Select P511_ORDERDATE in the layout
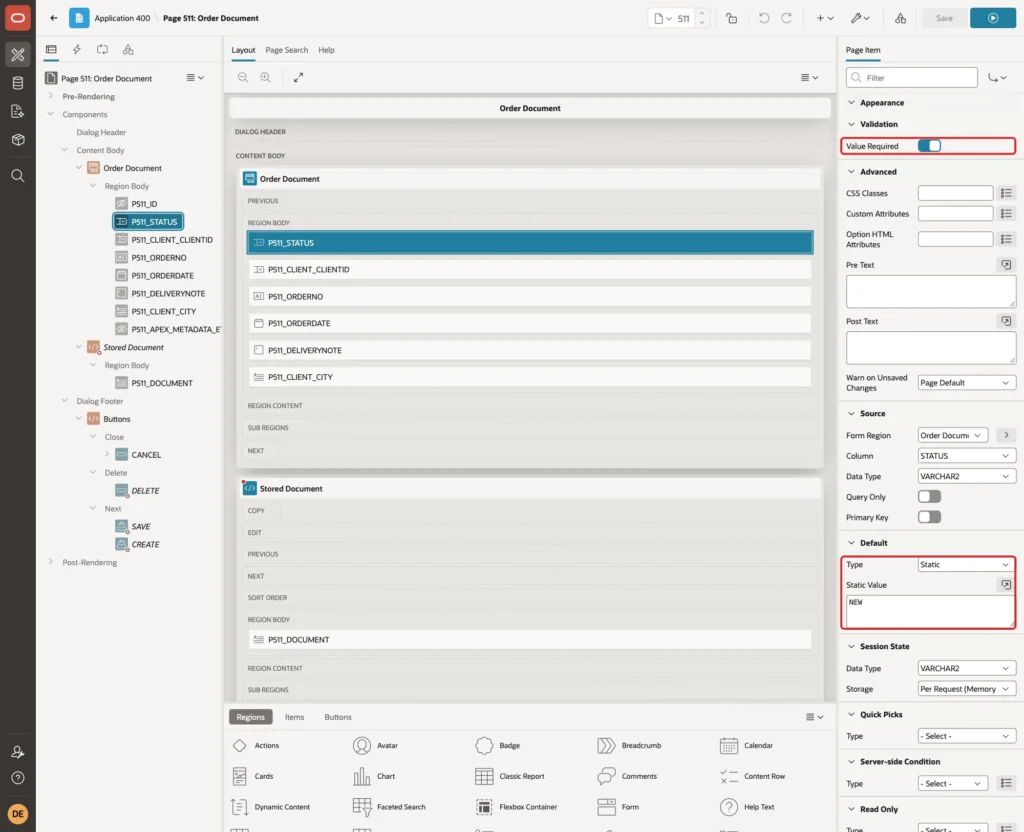1024x832 pixels. (530, 323)
